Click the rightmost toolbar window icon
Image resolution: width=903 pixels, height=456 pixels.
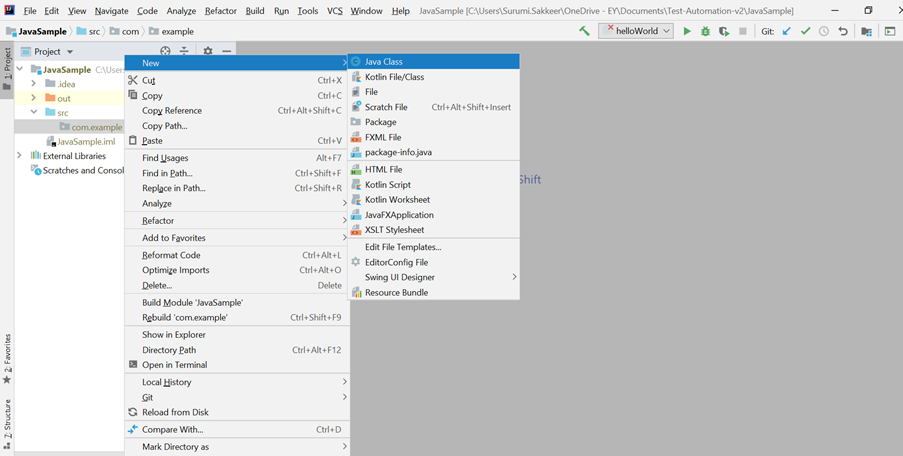coord(890,31)
